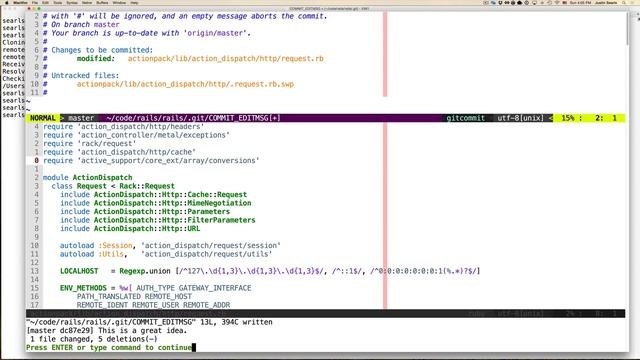
Task: Click the utf-8[unix] encoding indicator
Action: [520, 118]
